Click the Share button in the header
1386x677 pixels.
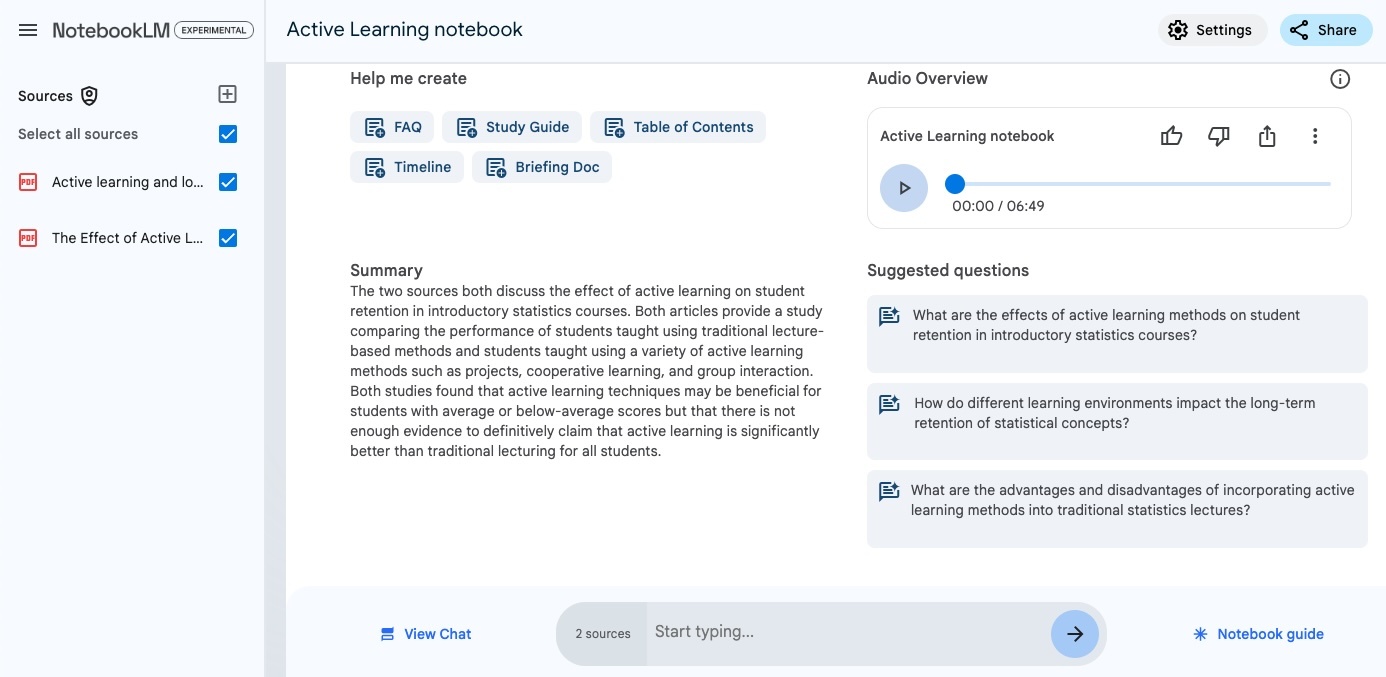[1325, 30]
